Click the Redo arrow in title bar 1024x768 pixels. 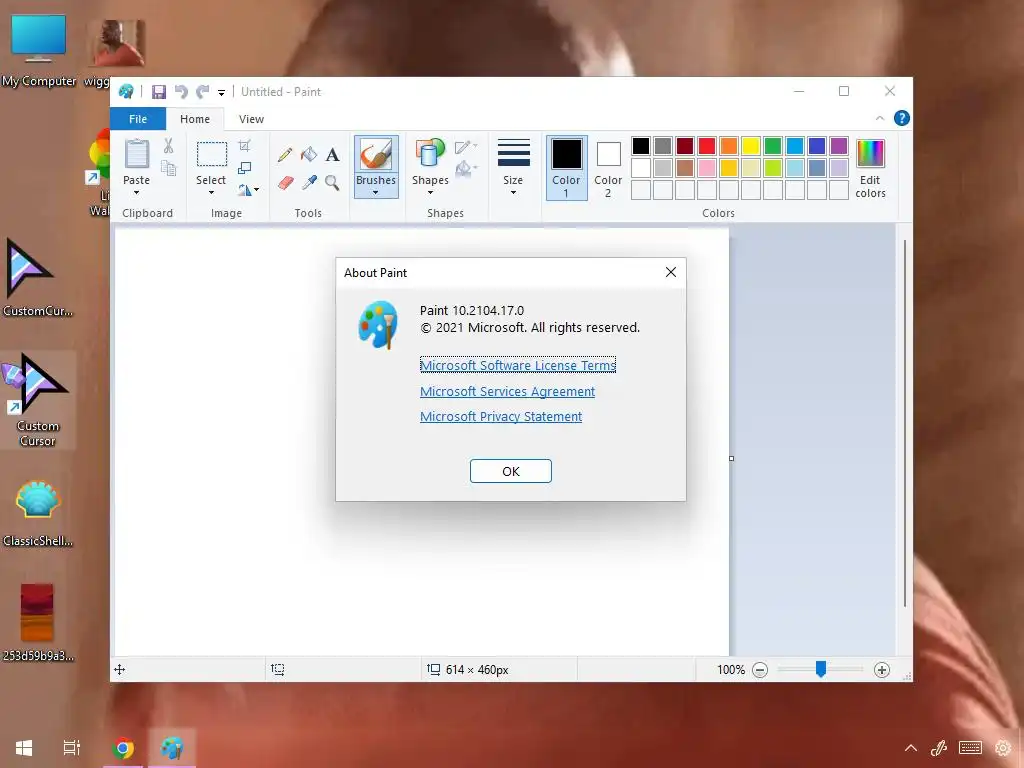(x=202, y=92)
